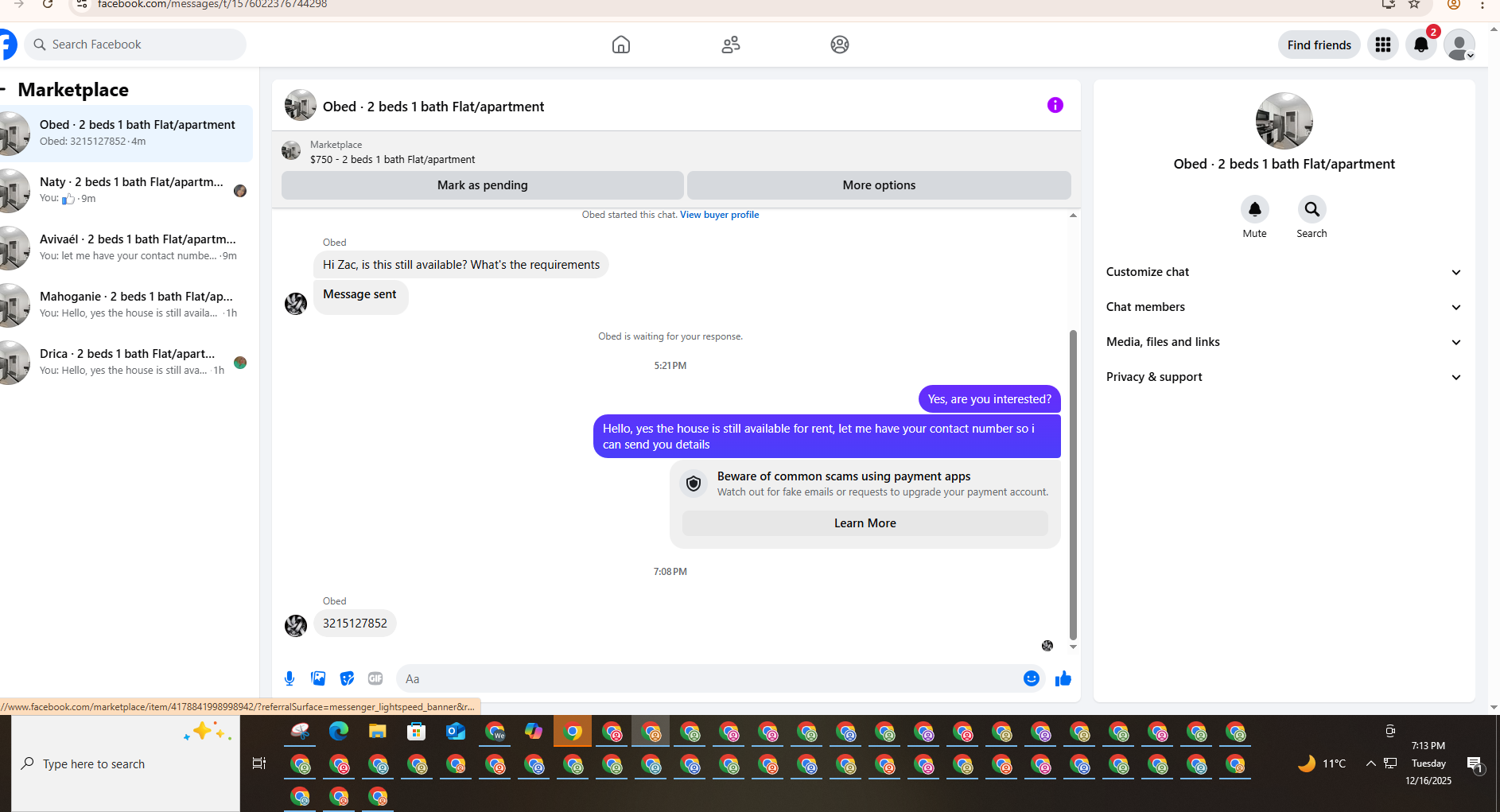
Task: Open the Mahoganie conversation
Action: pyautogui.click(x=126, y=305)
